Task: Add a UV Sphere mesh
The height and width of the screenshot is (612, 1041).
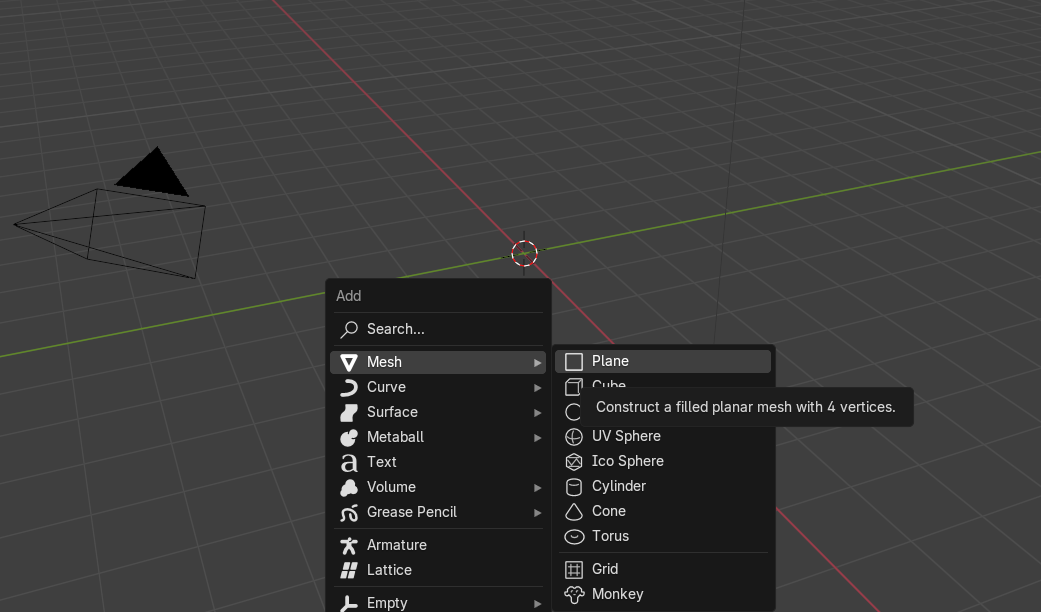Action: tap(663, 437)
